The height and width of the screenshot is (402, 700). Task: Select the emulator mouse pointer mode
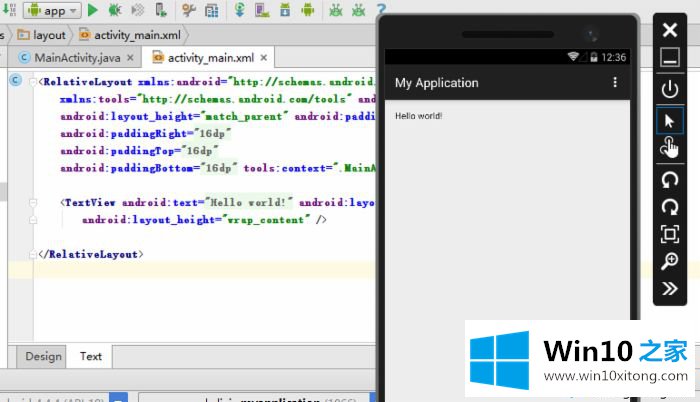[670, 120]
